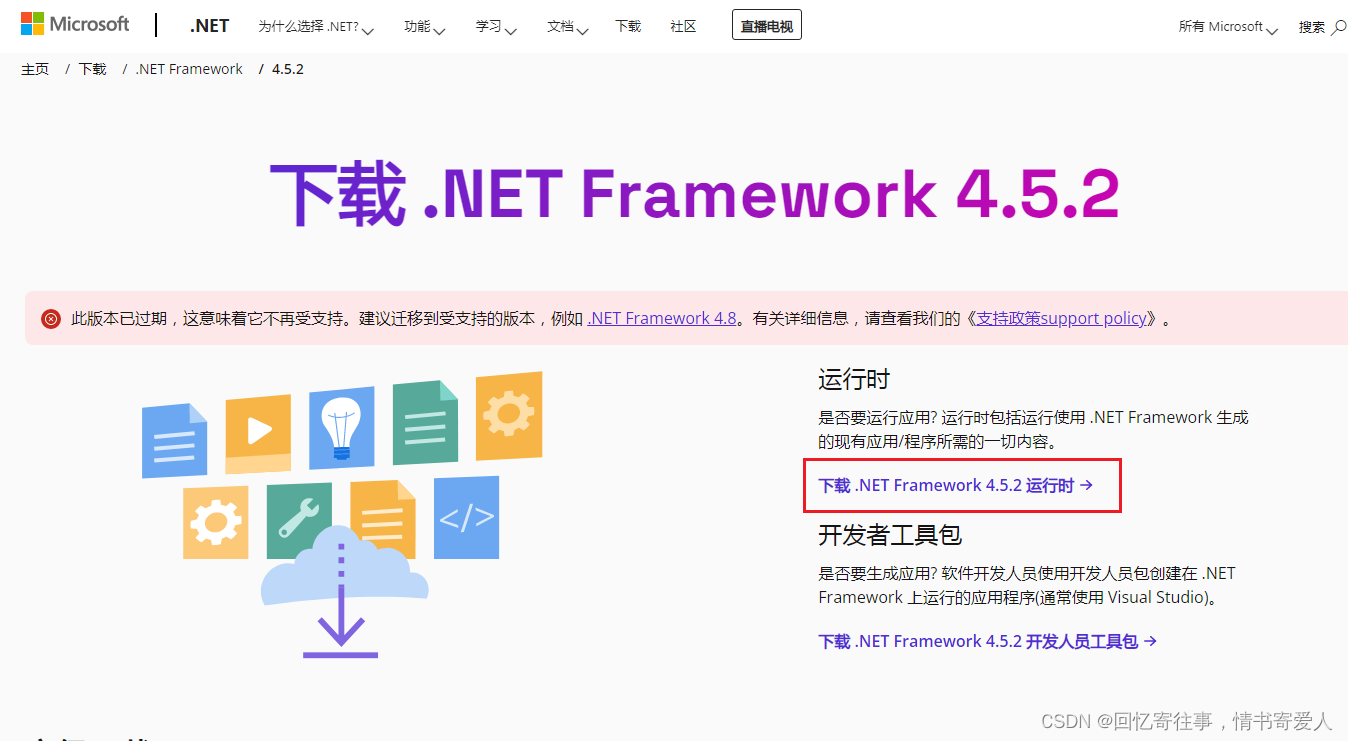Go to 下载 in breadcrumb
The width and height of the screenshot is (1348, 741).
92,69
